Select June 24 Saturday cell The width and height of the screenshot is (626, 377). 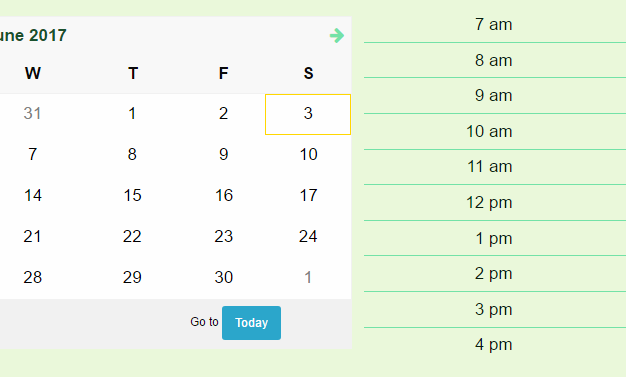pyautogui.click(x=308, y=236)
